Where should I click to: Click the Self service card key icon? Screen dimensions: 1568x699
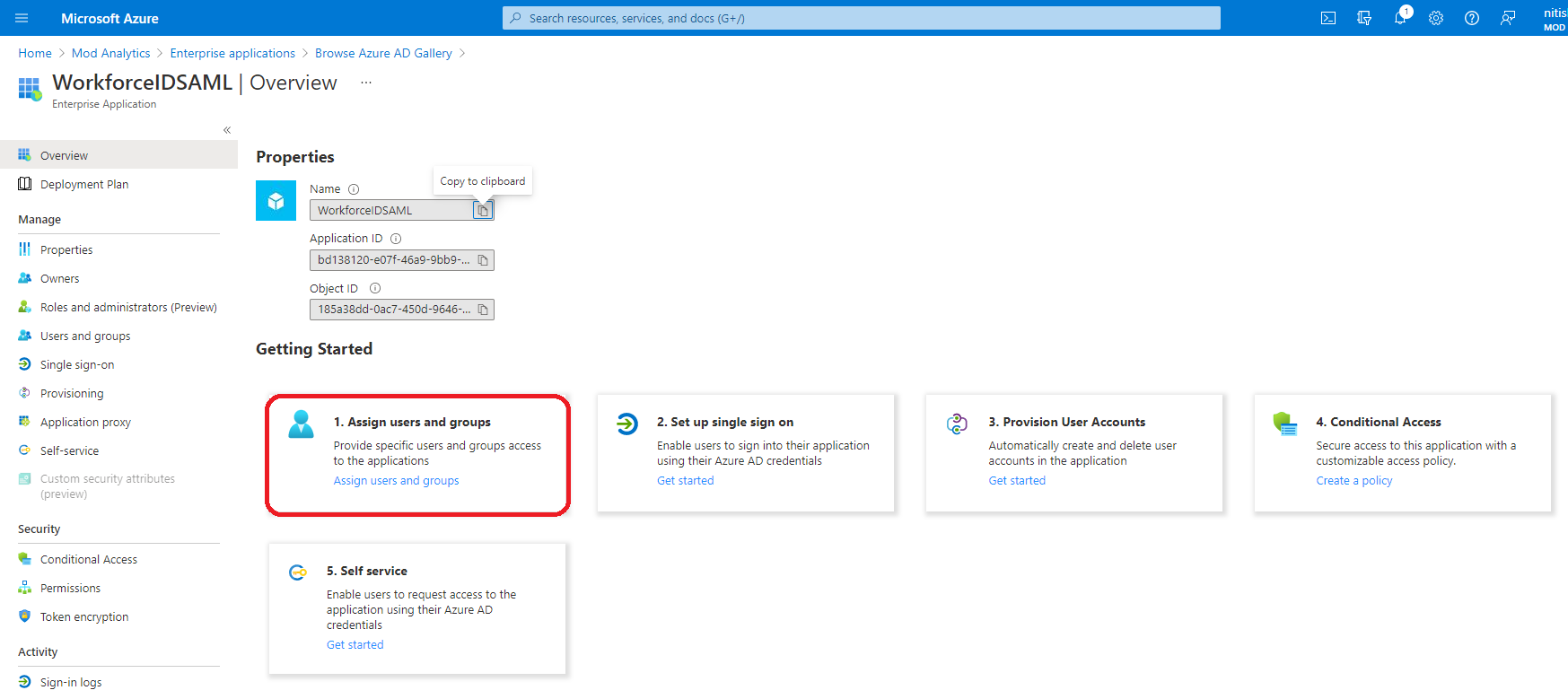coord(297,572)
